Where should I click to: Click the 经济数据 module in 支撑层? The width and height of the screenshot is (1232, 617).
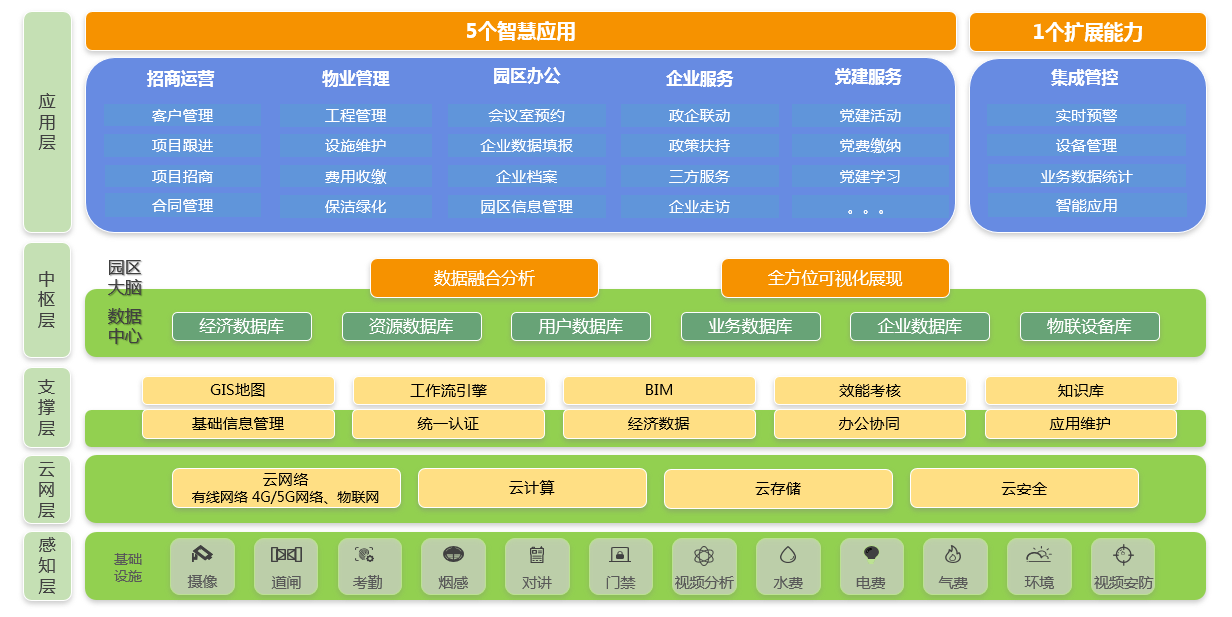tap(659, 424)
